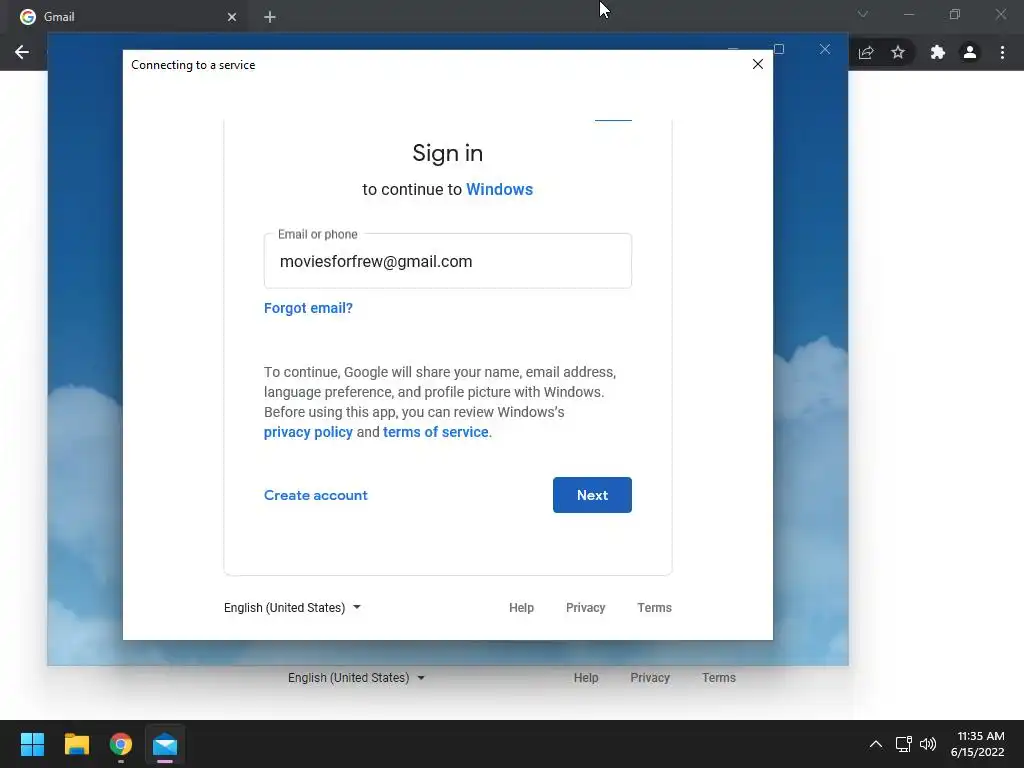1024x768 pixels.
Task: Select the Gmail browser tab
Action: pos(127,17)
